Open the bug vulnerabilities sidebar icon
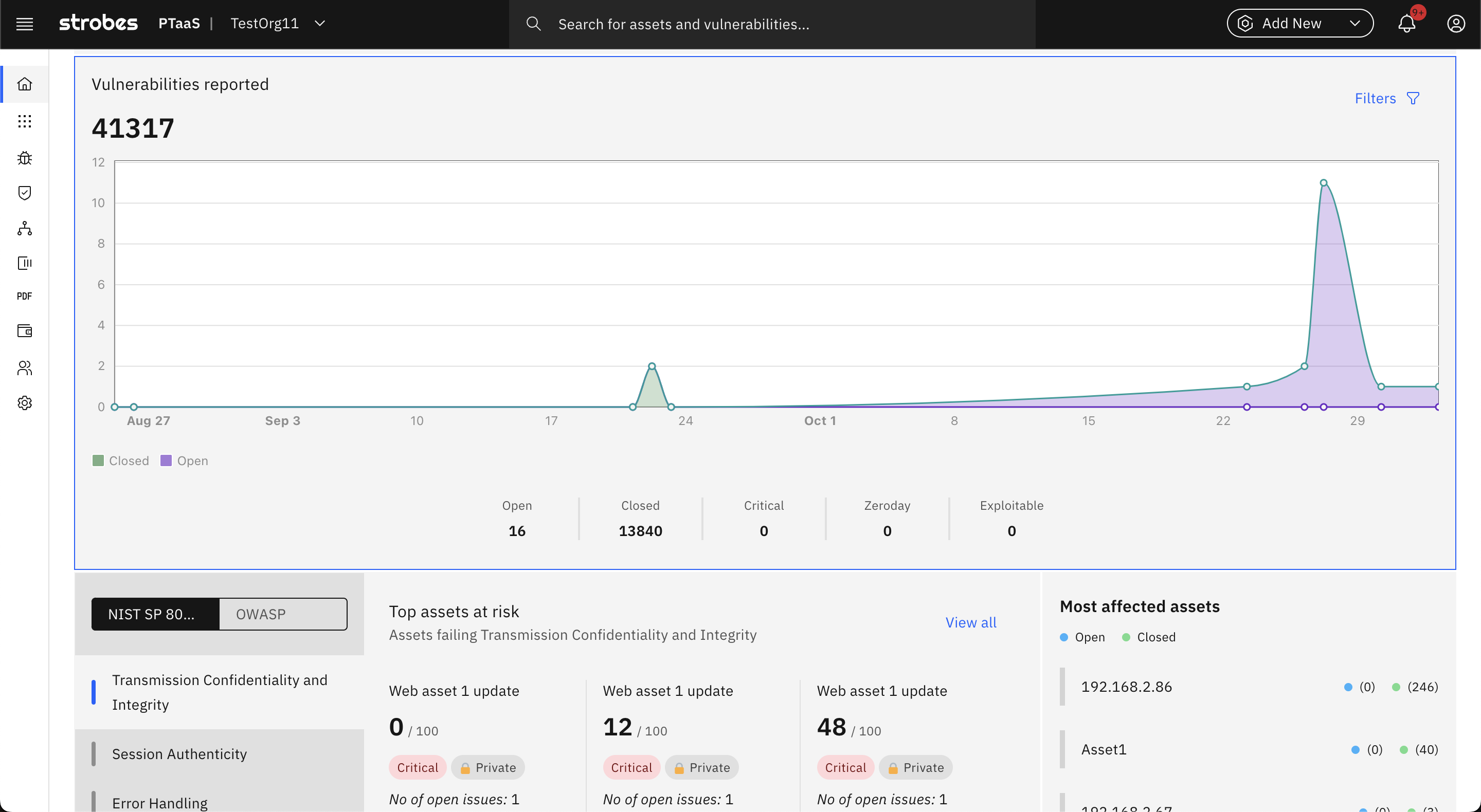The image size is (1481, 812). click(24, 157)
